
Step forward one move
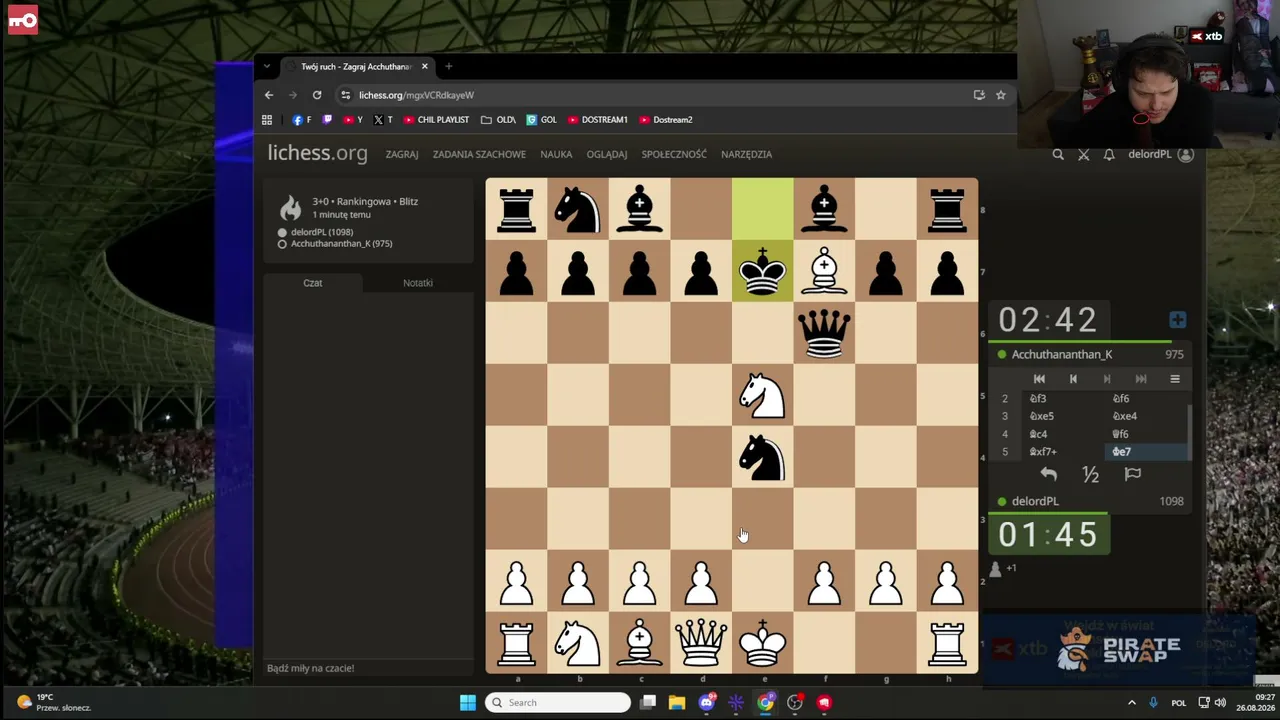click(x=1107, y=379)
